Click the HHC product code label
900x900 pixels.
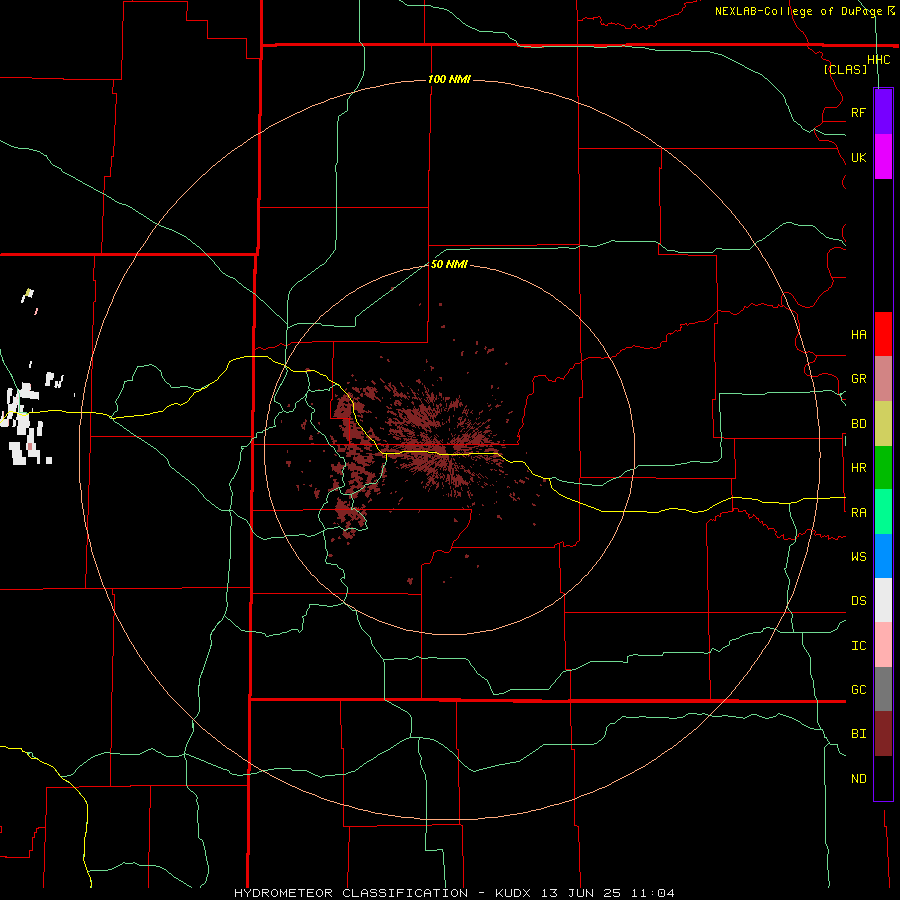click(878, 60)
